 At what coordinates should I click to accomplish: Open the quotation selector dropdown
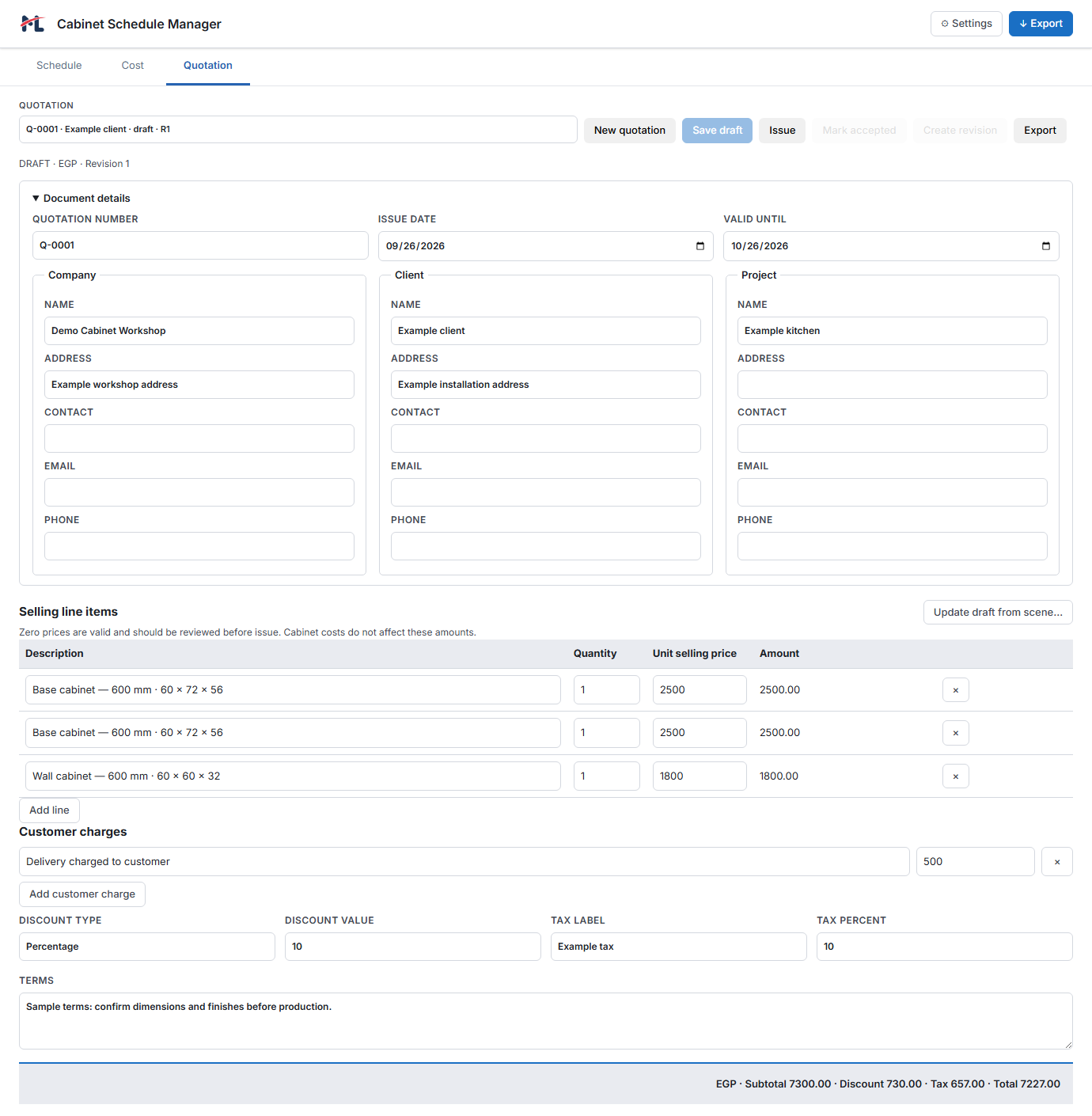click(x=298, y=130)
